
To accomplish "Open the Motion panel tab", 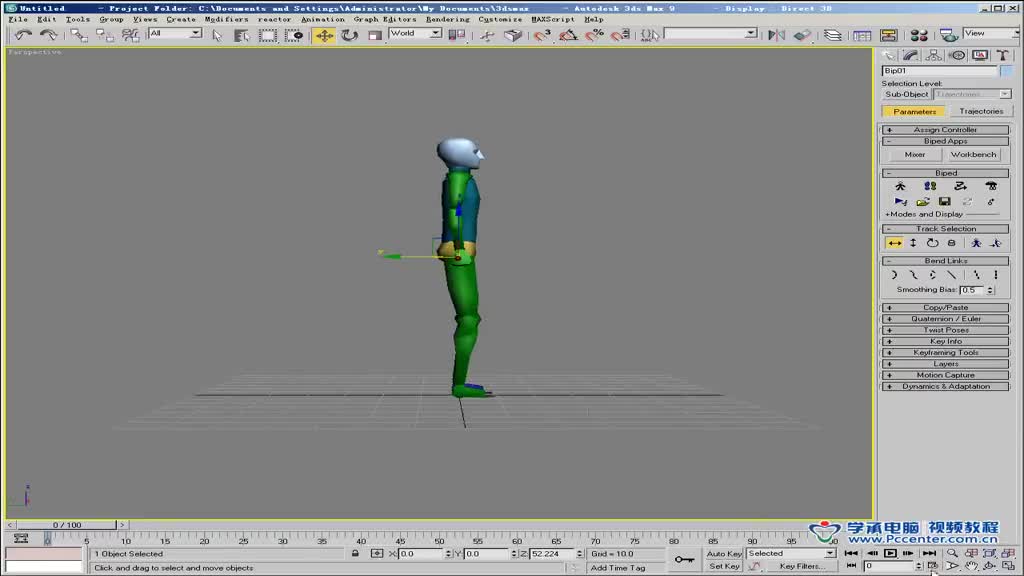I will [957, 56].
